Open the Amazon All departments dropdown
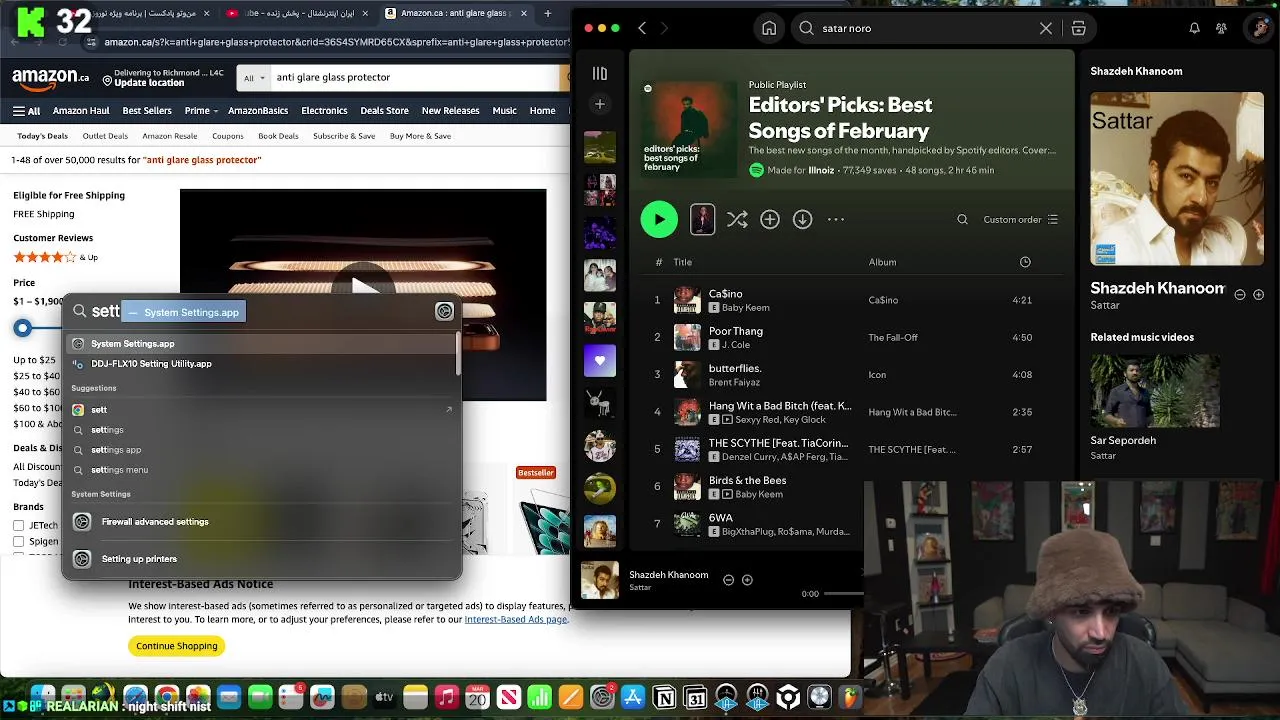 click(x=254, y=77)
